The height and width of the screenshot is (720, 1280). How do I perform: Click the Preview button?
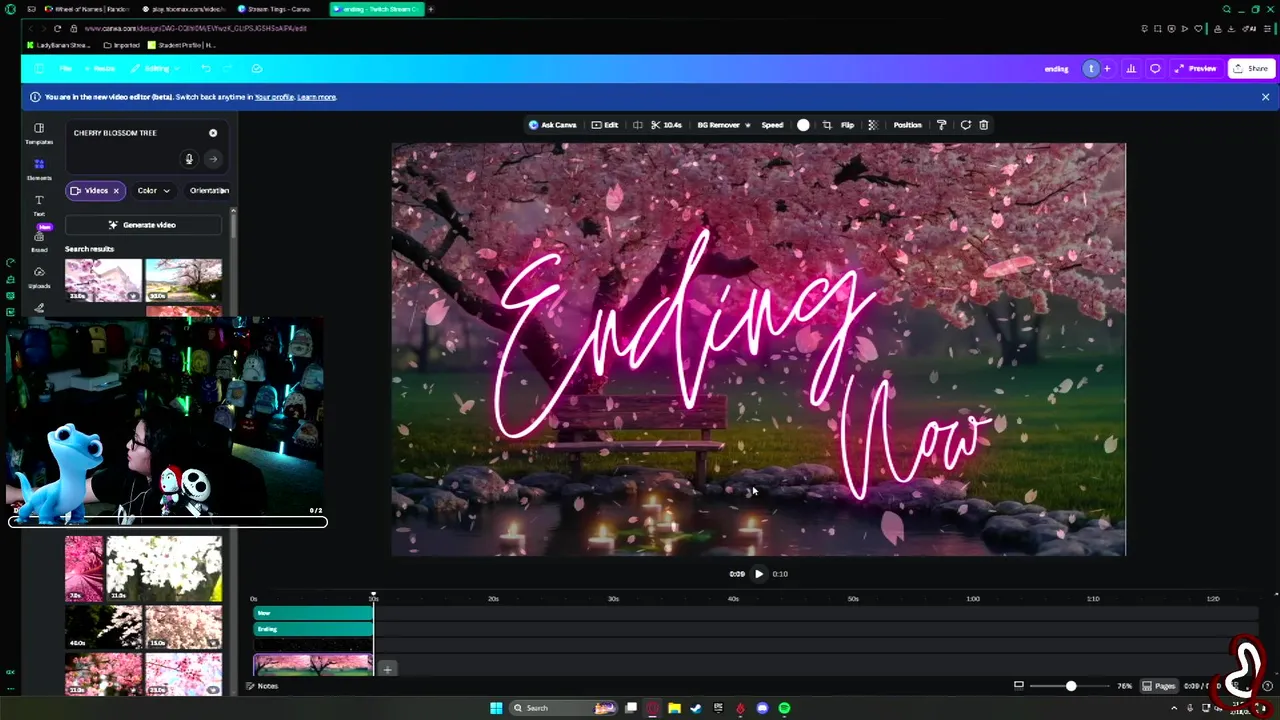coord(1195,69)
